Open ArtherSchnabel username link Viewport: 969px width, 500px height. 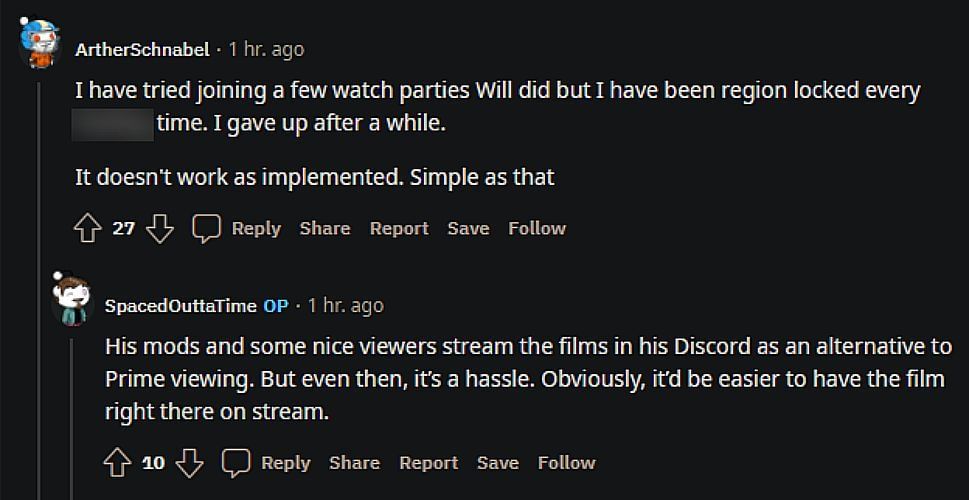point(142,49)
